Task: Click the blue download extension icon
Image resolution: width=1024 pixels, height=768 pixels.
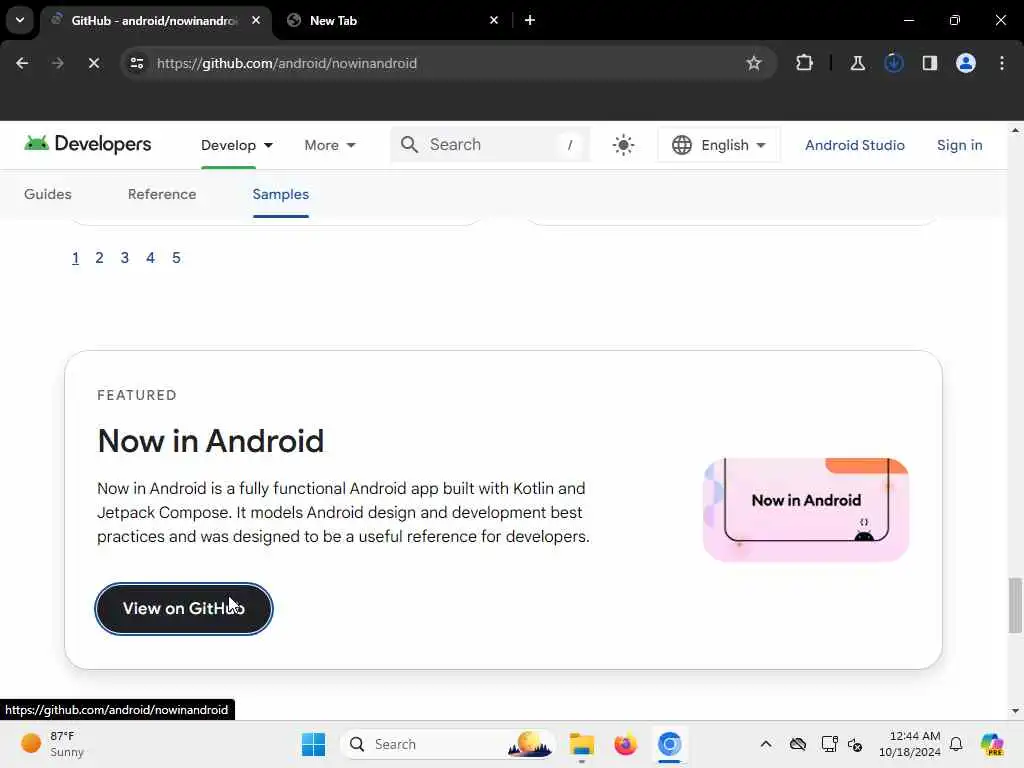Action: coord(893,63)
